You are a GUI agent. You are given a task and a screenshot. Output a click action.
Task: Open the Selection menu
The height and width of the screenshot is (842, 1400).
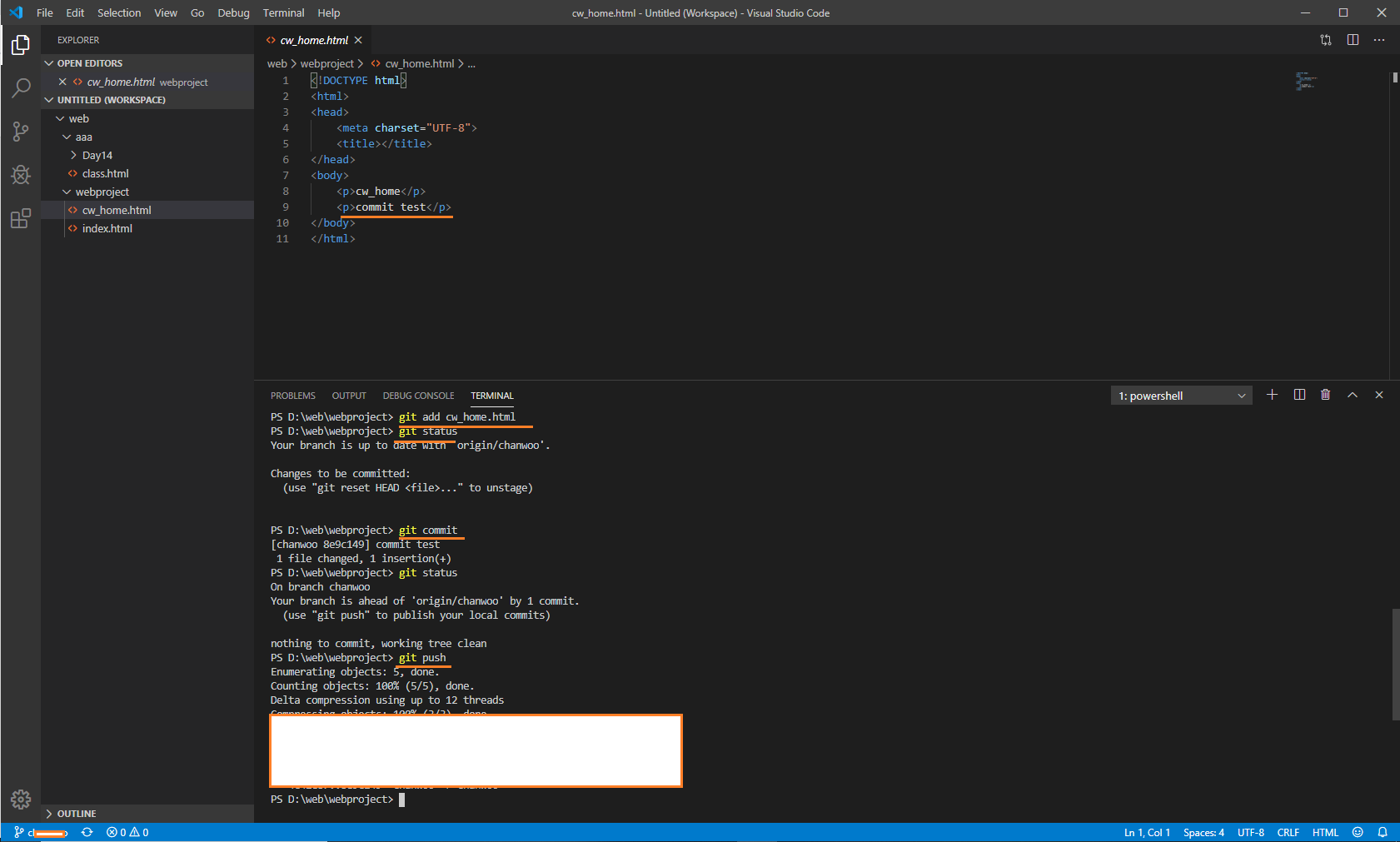(119, 12)
